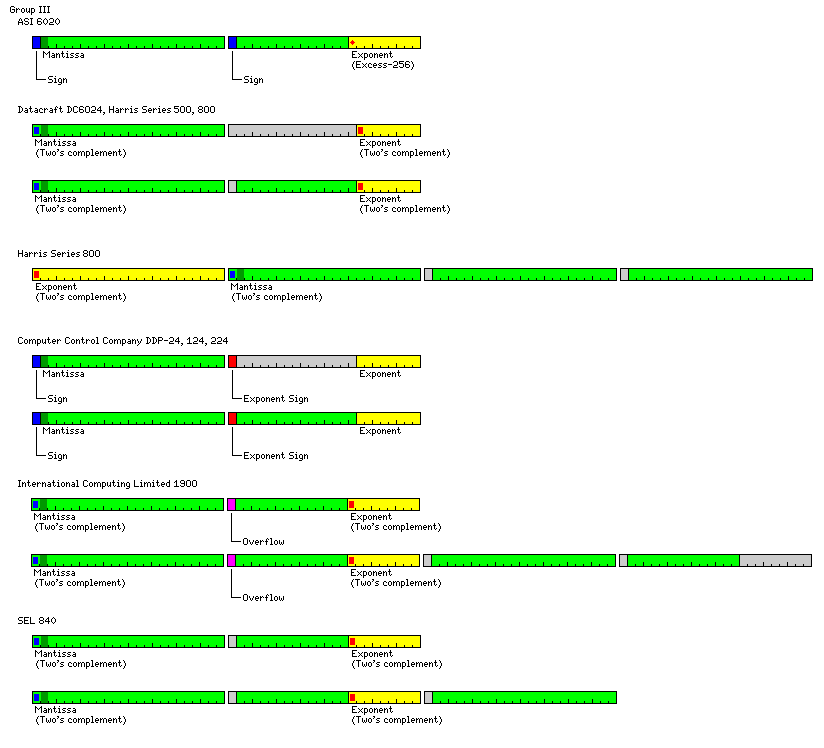Click long gray field in first Datacraft format
The width and height of the screenshot is (824, 748).
[x=293, y=130]
